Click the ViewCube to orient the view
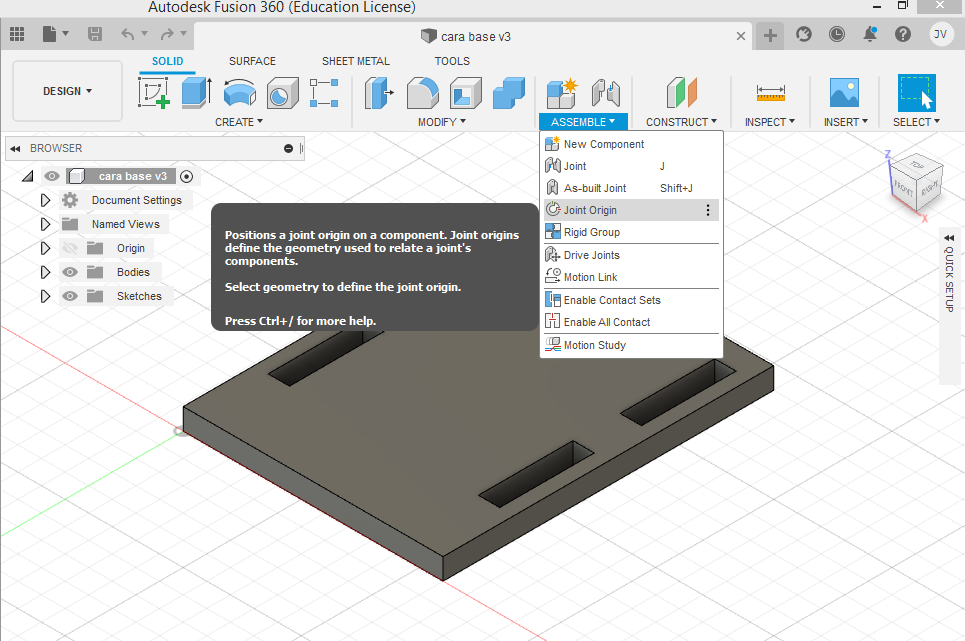Viewport: 965px width, 641px height. [x=916, y=184]
